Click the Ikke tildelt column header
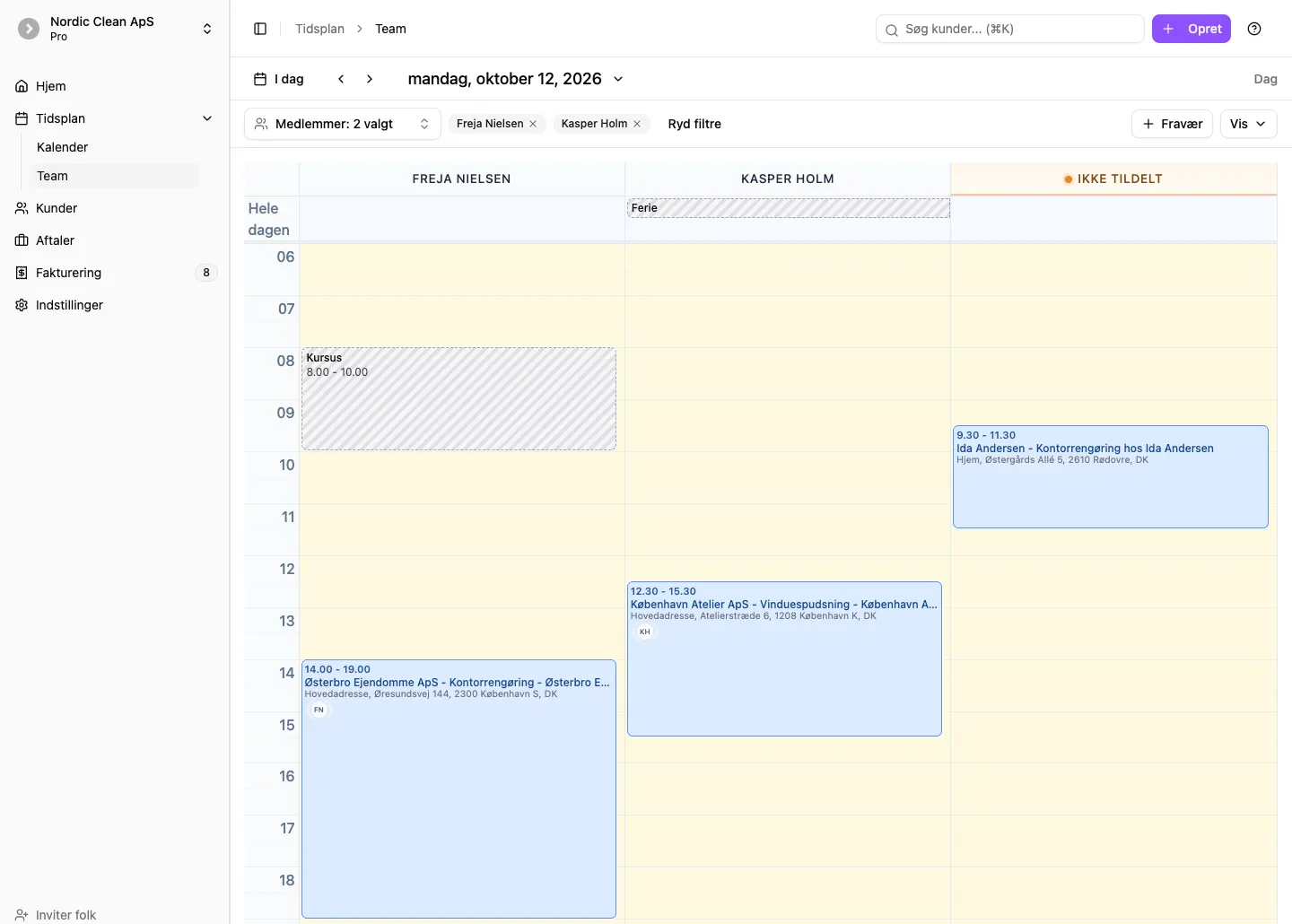This screenshot has width=1292, height=924. (1113, 179)
